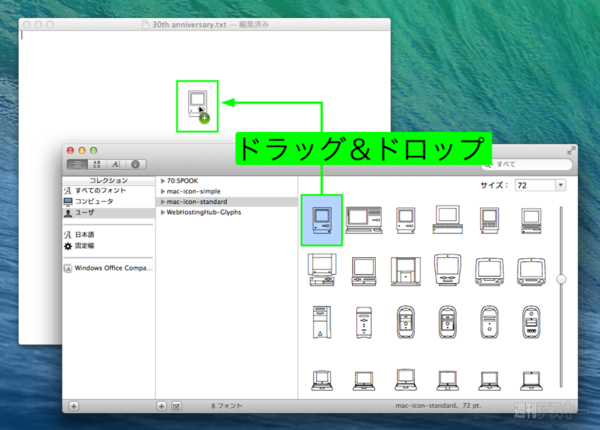
Task: Select ユーザ collection
Action: tap(109, 213)
